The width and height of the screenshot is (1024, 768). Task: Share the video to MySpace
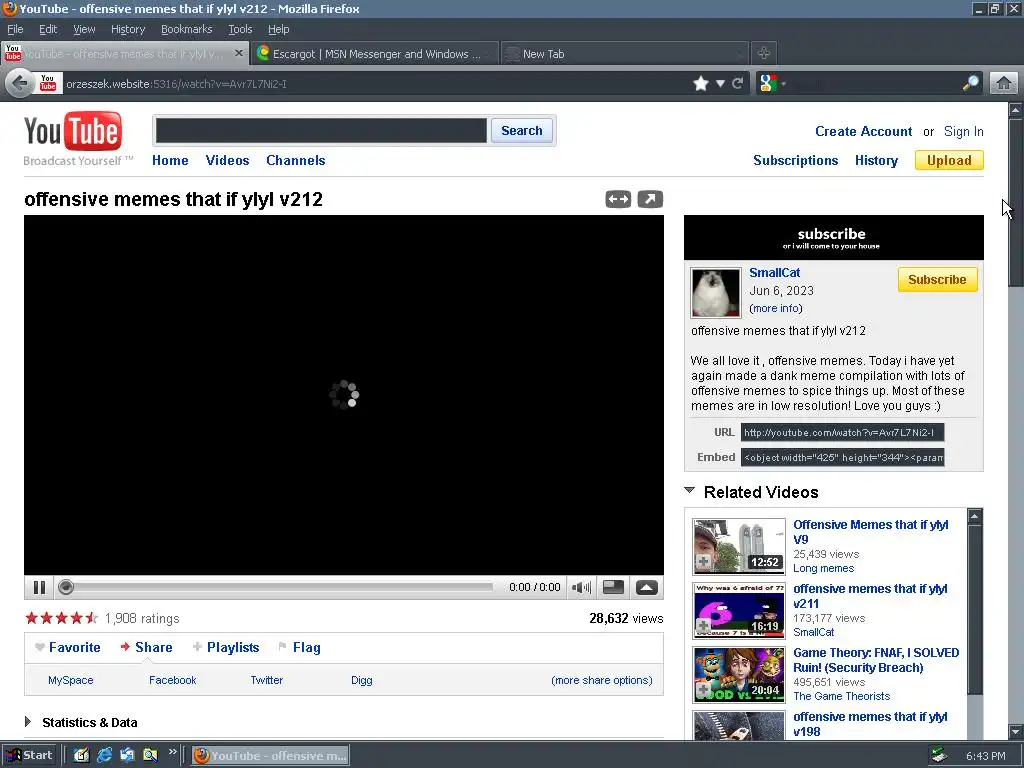point(71,680)
